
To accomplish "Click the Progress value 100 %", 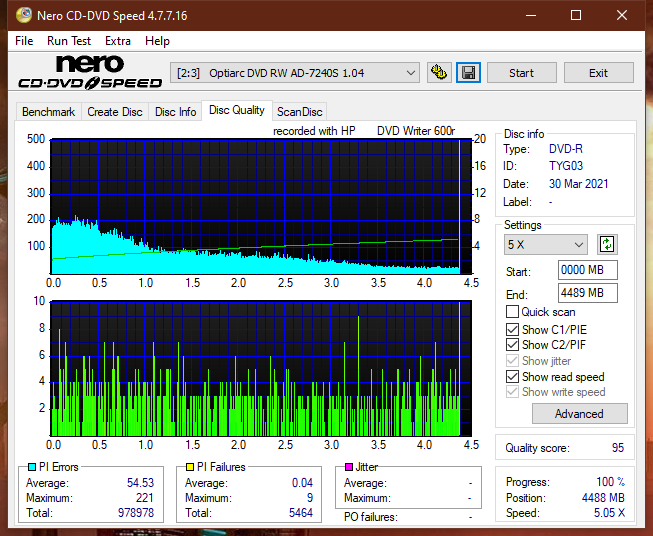I will (611, 482).
